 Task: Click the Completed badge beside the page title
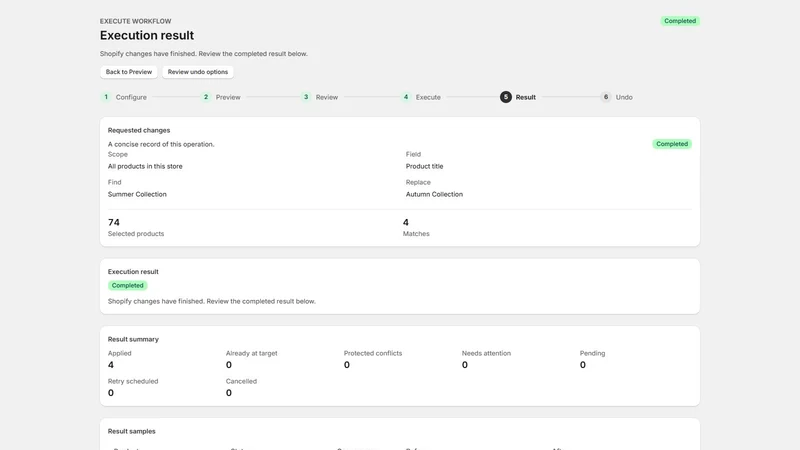point(680,21)
